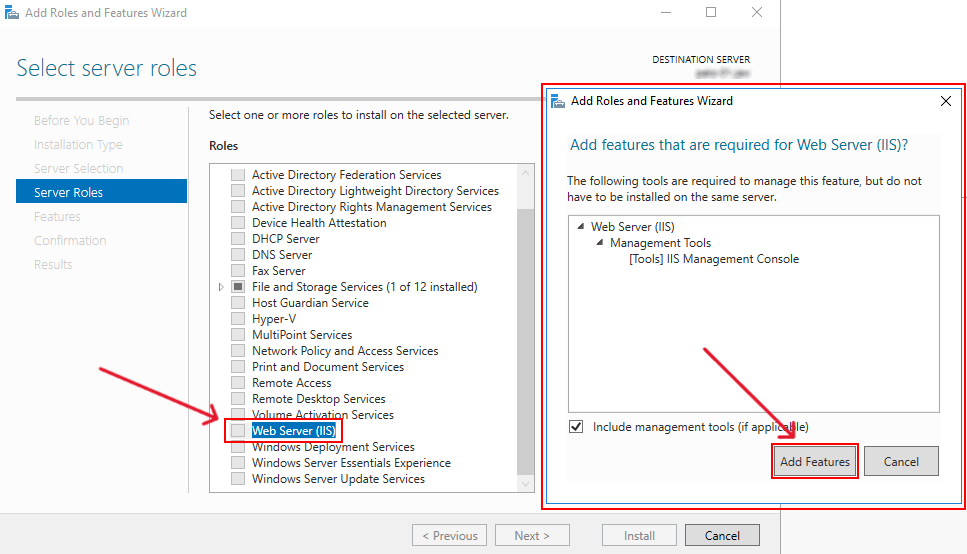Click the Previous button
The width and height of the screenshot is (967, 554).
coord(449,535)
